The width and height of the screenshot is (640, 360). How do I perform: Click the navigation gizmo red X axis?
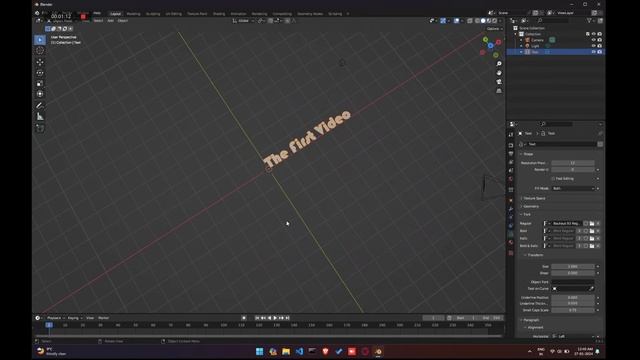coord(498,42)
